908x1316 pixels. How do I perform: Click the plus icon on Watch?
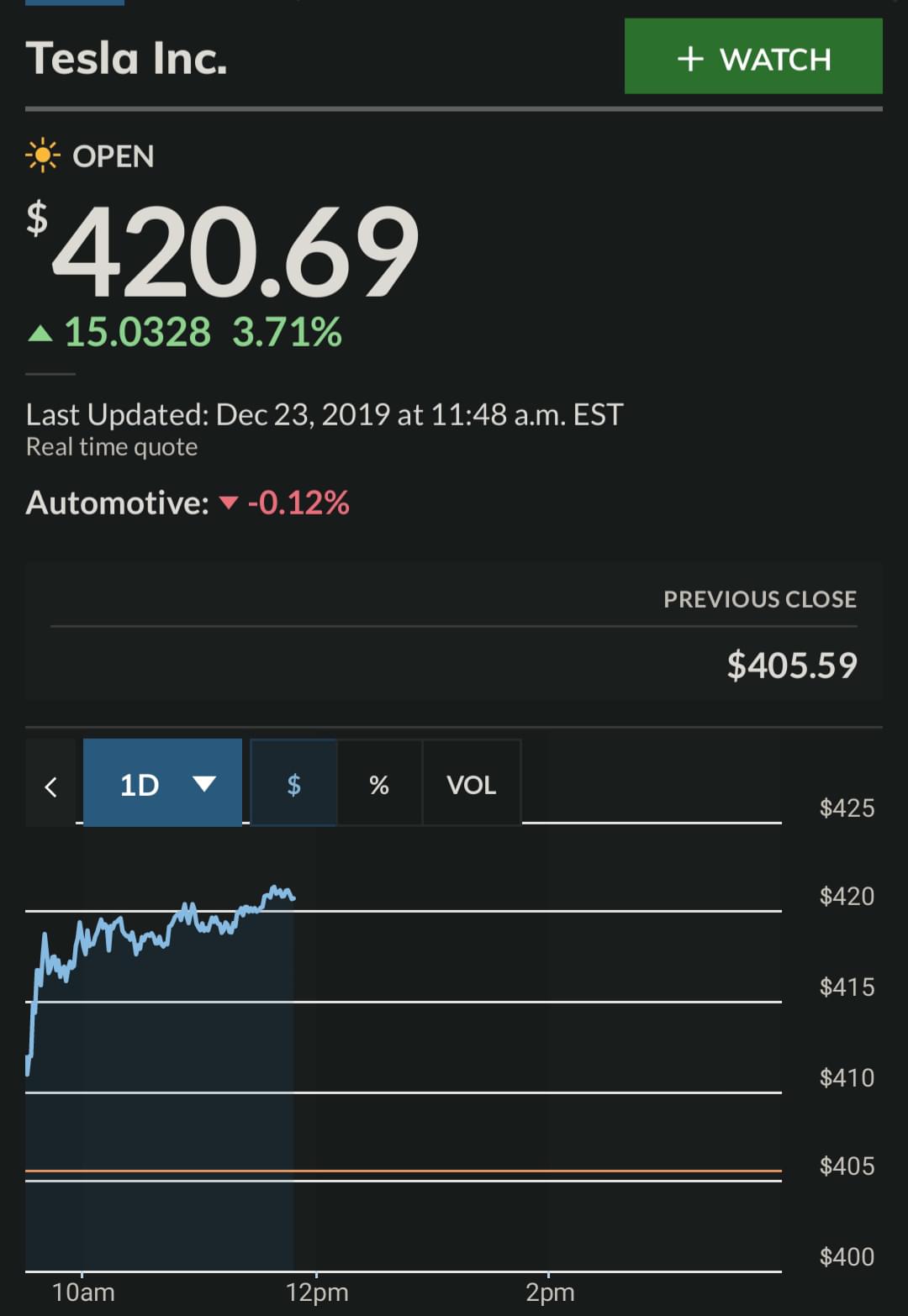point(690,59)
